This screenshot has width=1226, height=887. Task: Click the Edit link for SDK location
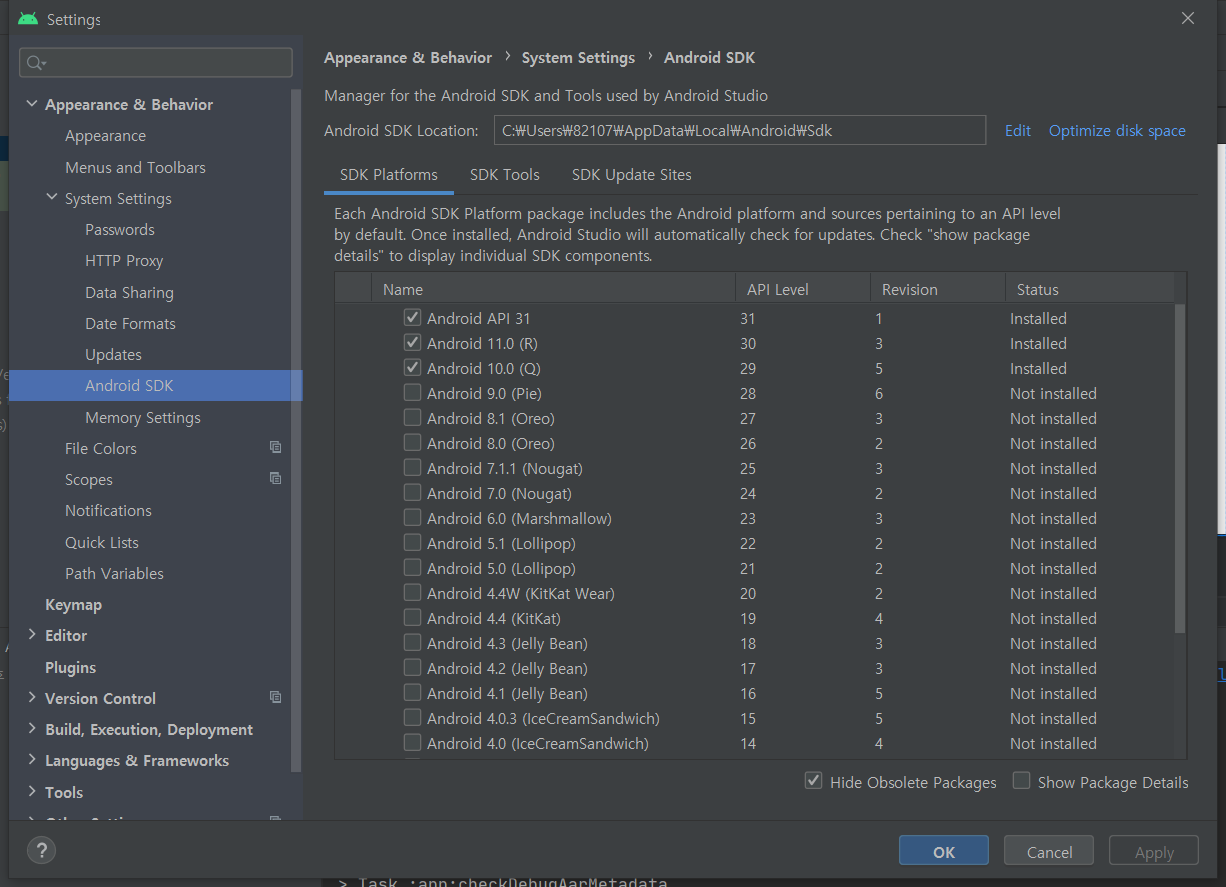point(1018,131)
